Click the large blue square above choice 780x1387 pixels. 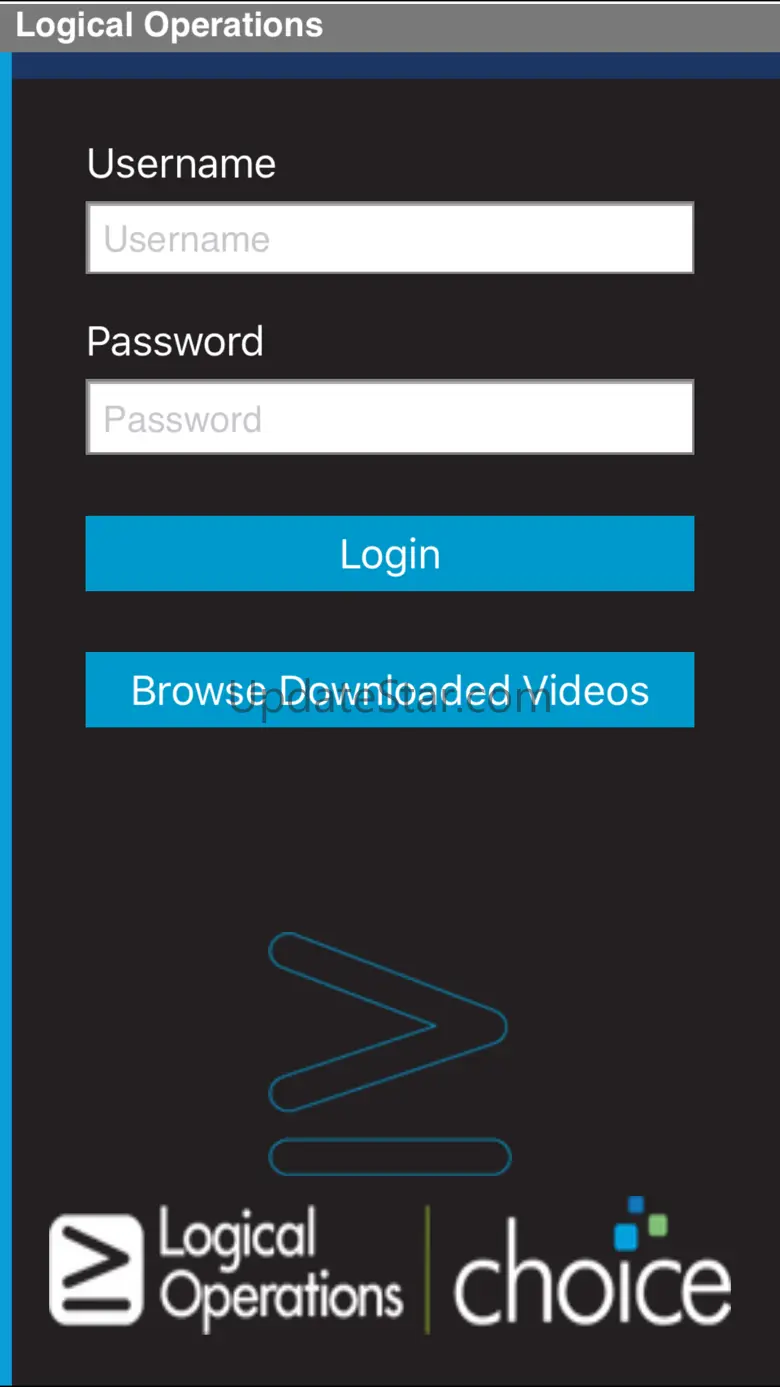pos(626,1238)
